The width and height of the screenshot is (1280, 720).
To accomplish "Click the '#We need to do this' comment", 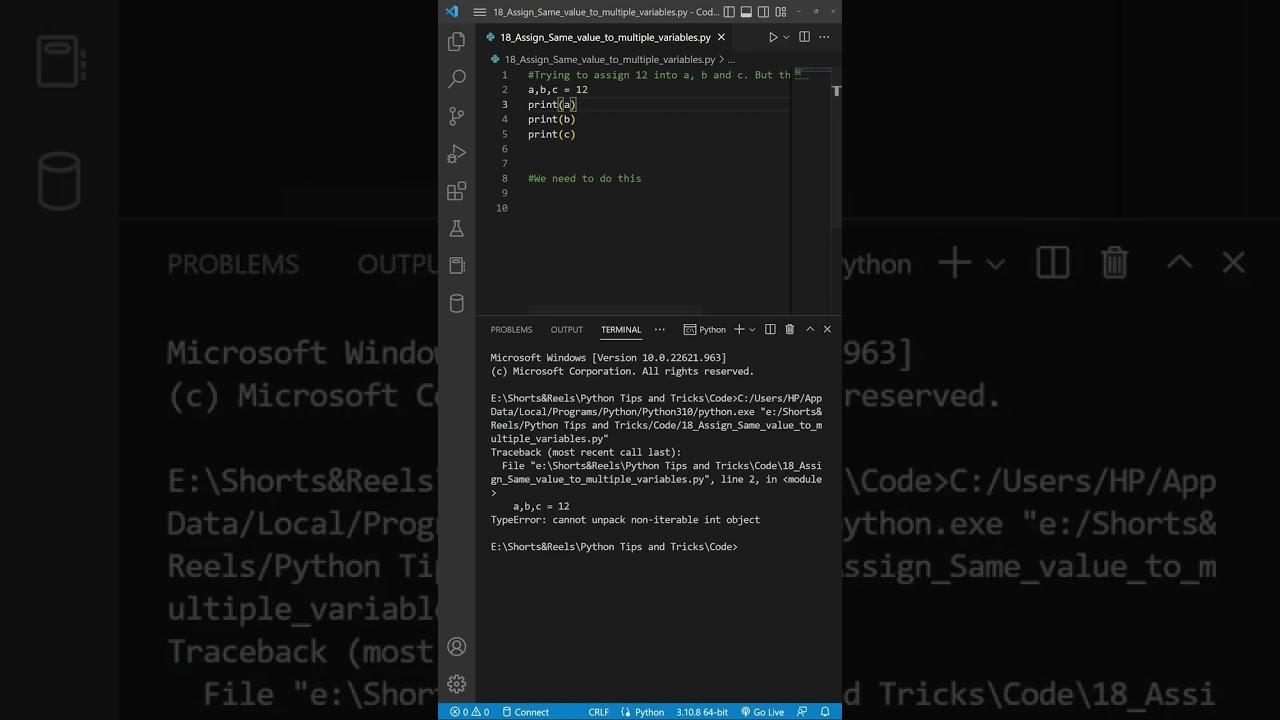I will click(x=585, y=178).
